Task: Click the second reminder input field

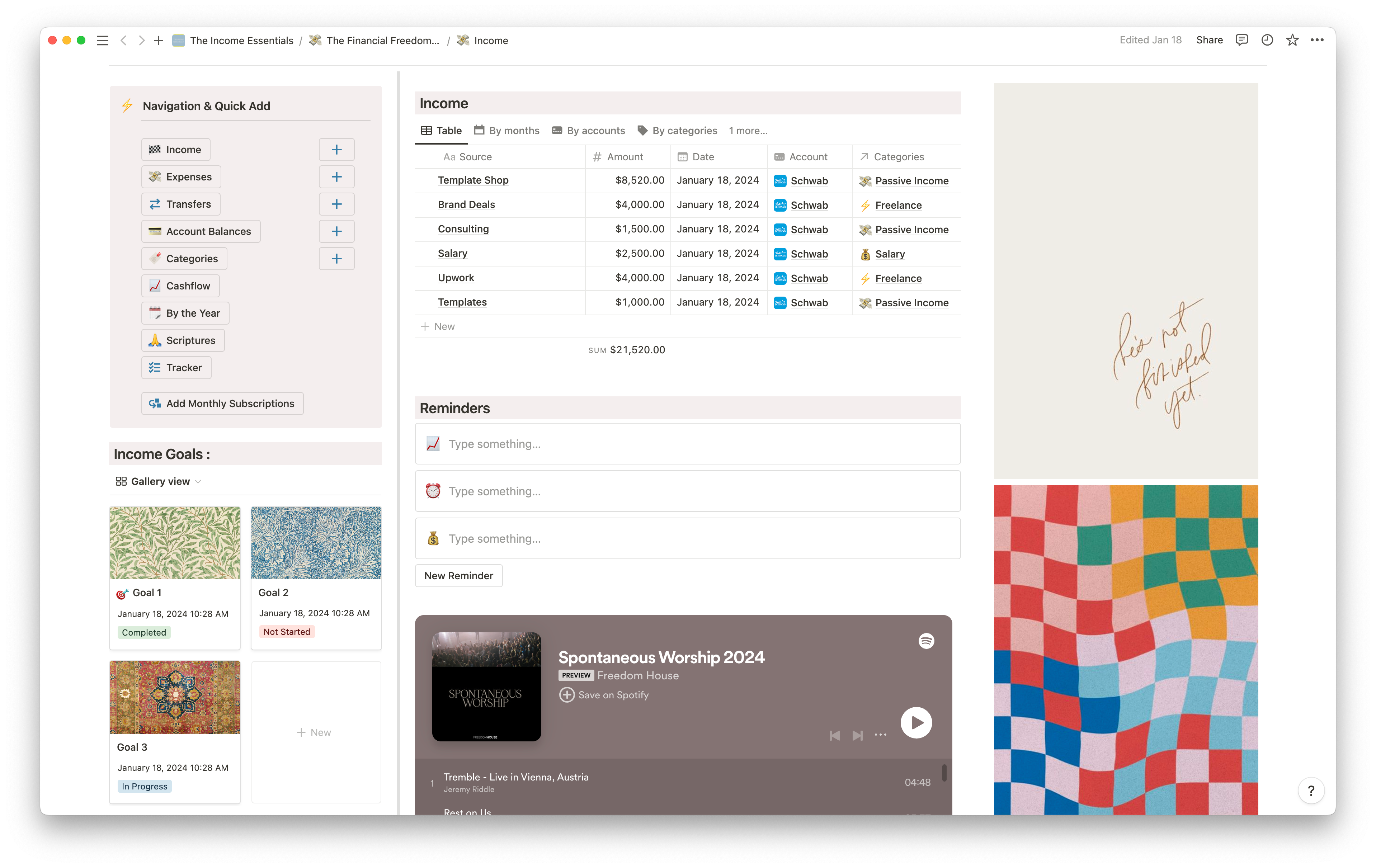Action: [687, 491]
